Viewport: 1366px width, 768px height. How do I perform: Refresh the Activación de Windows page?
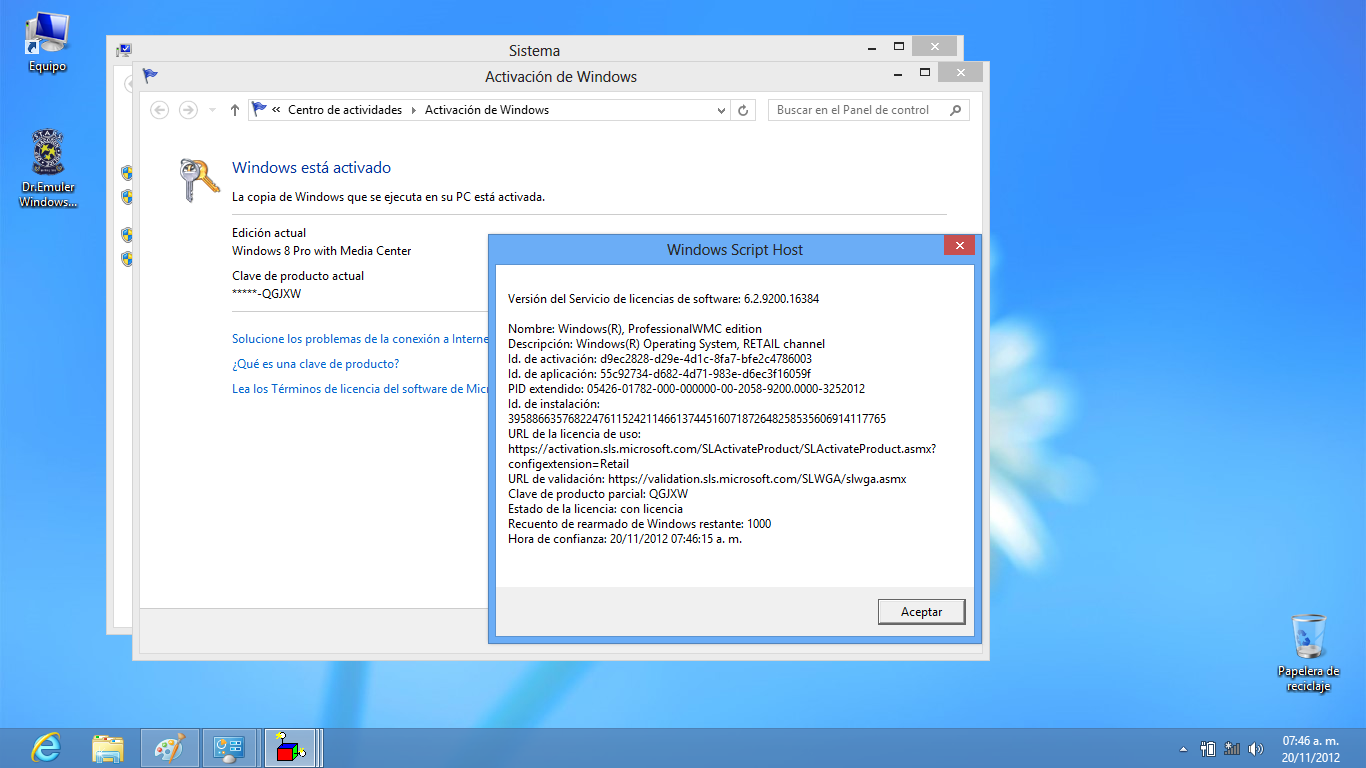click(743, 110)
